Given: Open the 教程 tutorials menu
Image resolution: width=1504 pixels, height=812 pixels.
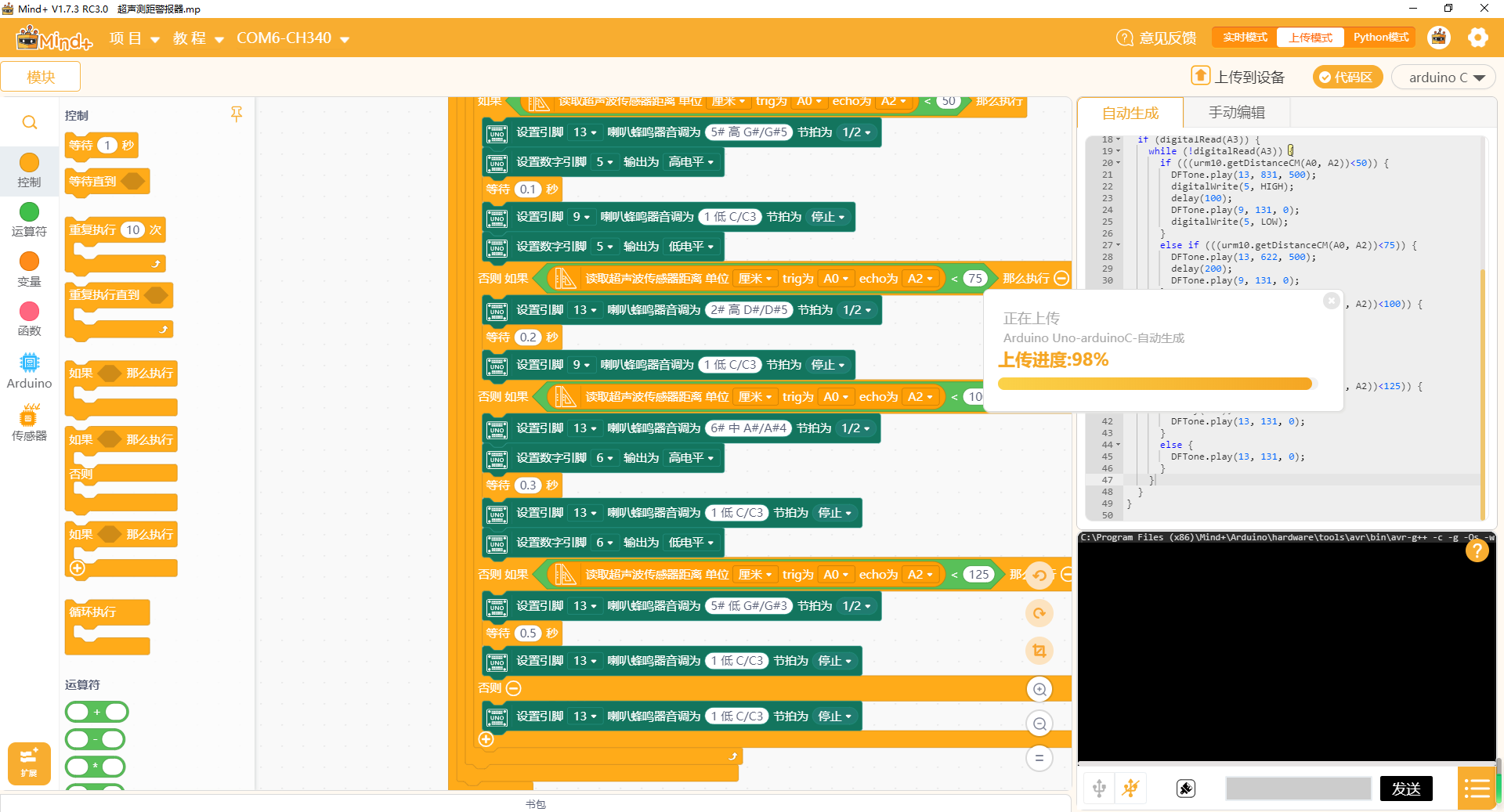Looking at the screenshot, I should tap(198, 38).
